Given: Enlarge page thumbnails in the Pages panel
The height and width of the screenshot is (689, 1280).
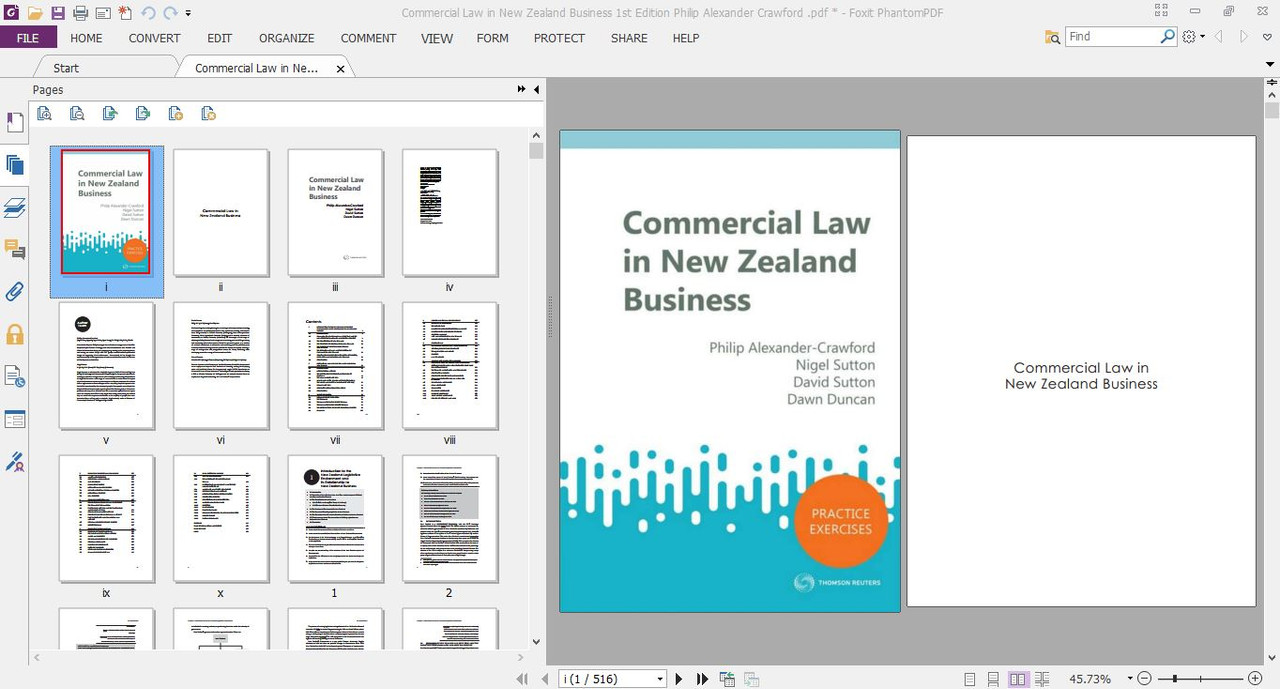Looking at the screenshot, I should coord(45,113).
